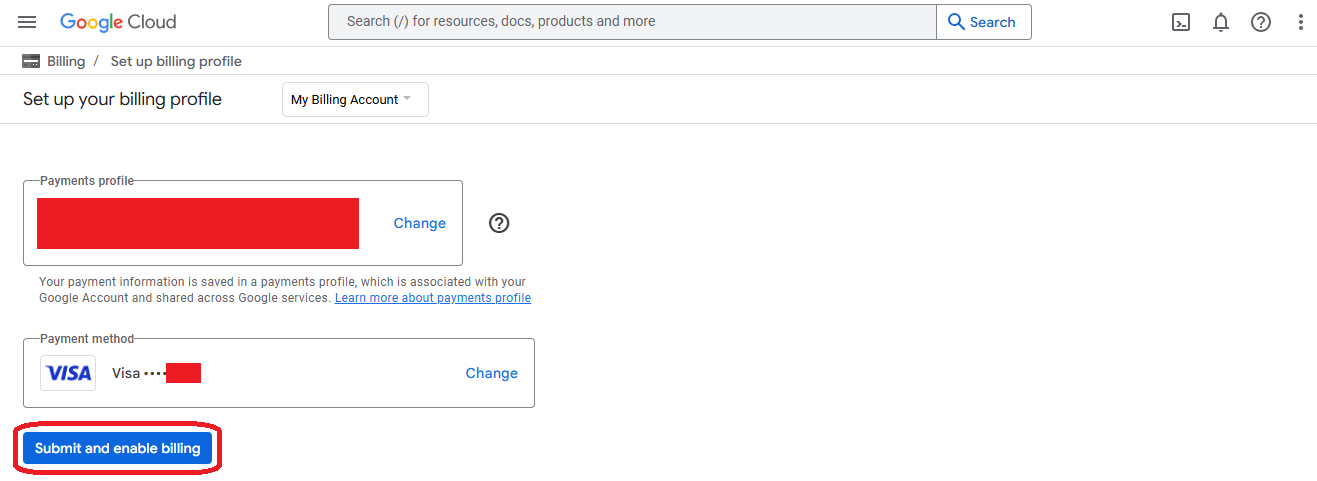Open the help menu in top bar
1317x481 pixels.
pyautogui.click(x=1261, y=22)
